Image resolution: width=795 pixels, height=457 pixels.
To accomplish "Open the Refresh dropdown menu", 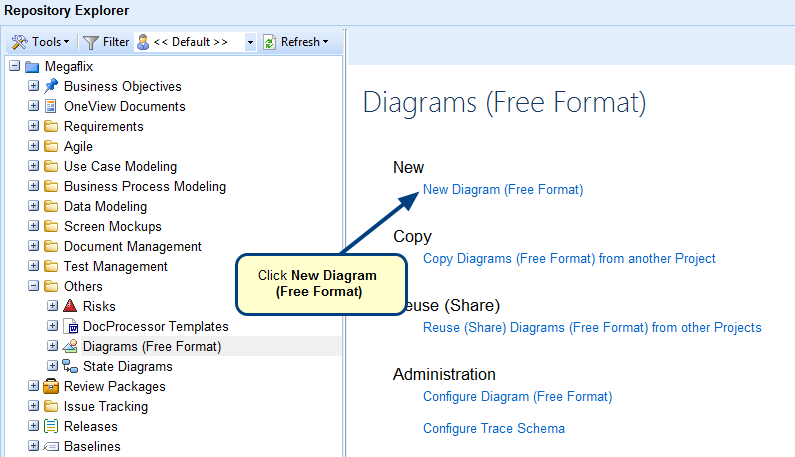I will [296, 42].
